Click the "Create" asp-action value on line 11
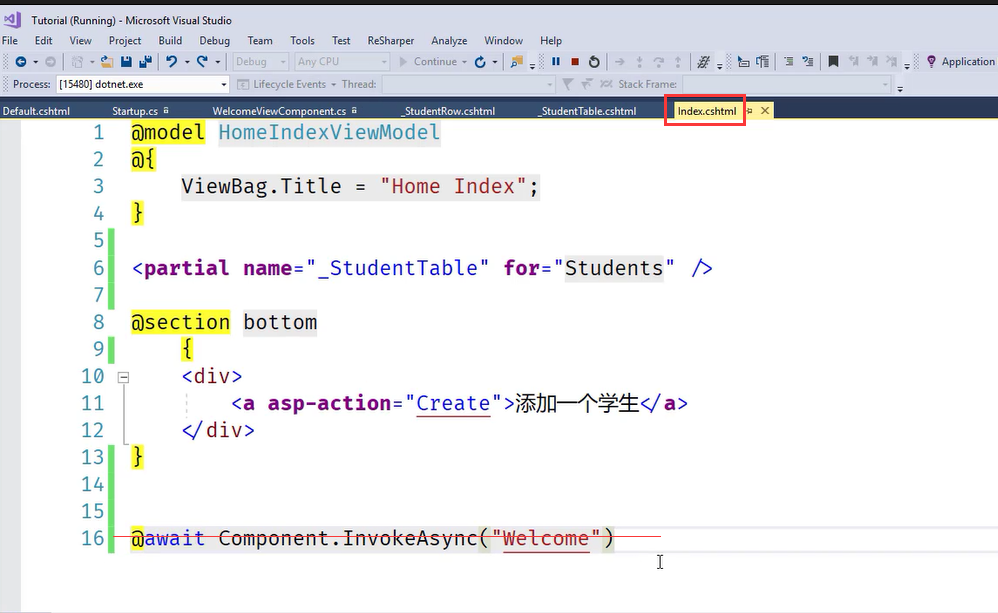The height and width of the screenshot is (613, 998). tap(453, 404)
